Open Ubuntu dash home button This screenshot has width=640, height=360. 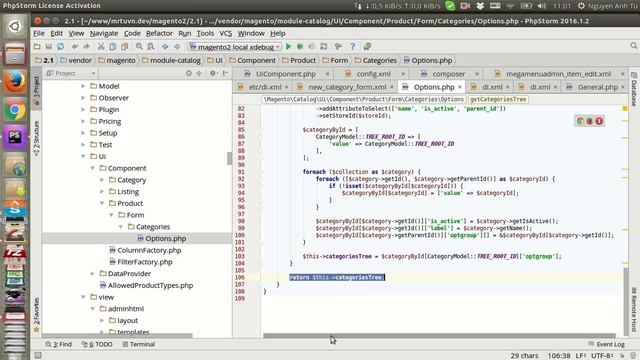point(15,27)
